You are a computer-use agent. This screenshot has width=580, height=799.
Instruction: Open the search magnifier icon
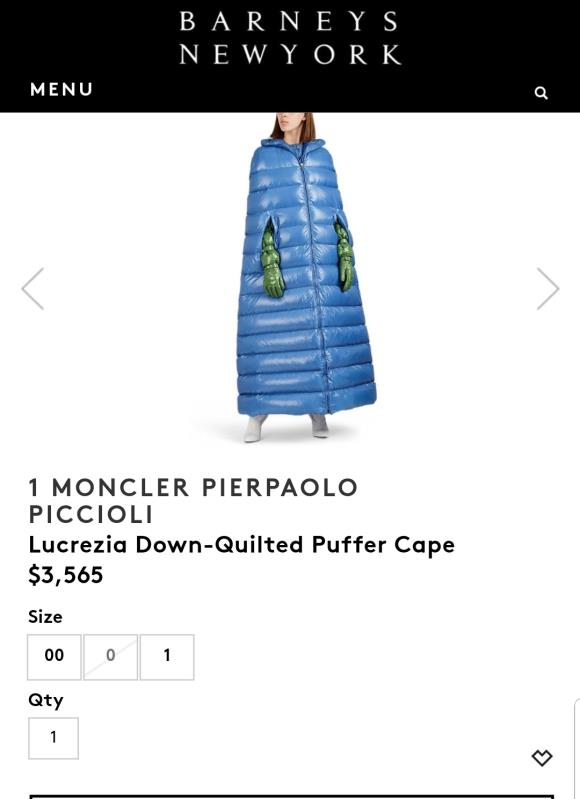tap(541, 93)
